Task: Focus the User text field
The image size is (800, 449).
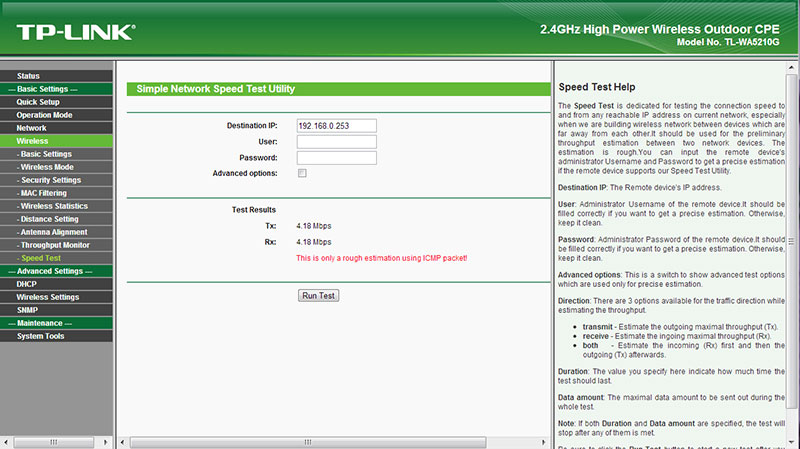Action: 336,141
